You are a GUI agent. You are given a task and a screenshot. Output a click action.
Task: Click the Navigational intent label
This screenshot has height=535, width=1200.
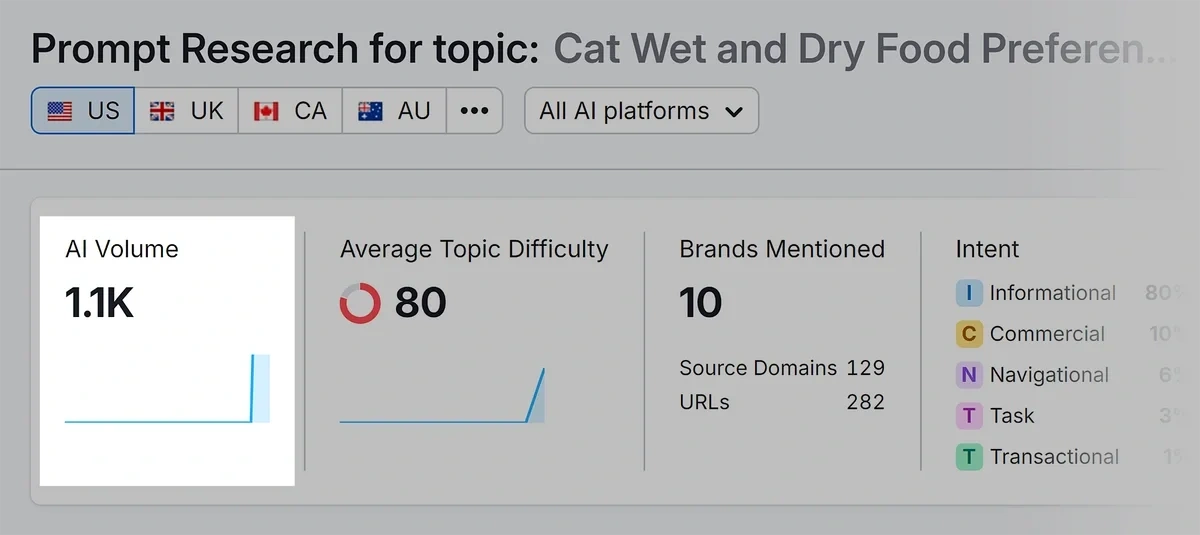[1050, 375]
